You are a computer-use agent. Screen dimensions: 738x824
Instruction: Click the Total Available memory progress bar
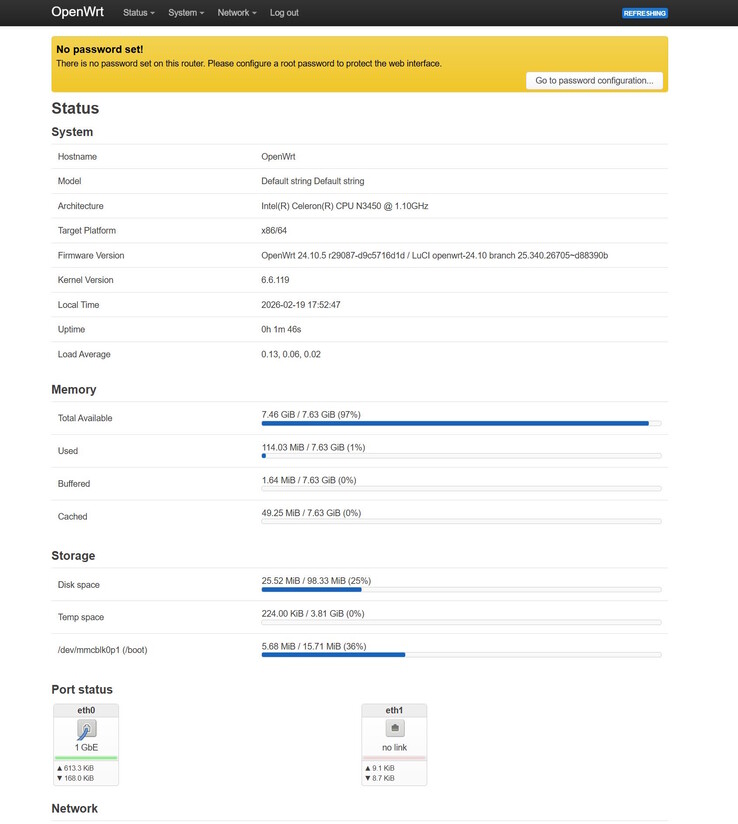click(x=460, y=423)
